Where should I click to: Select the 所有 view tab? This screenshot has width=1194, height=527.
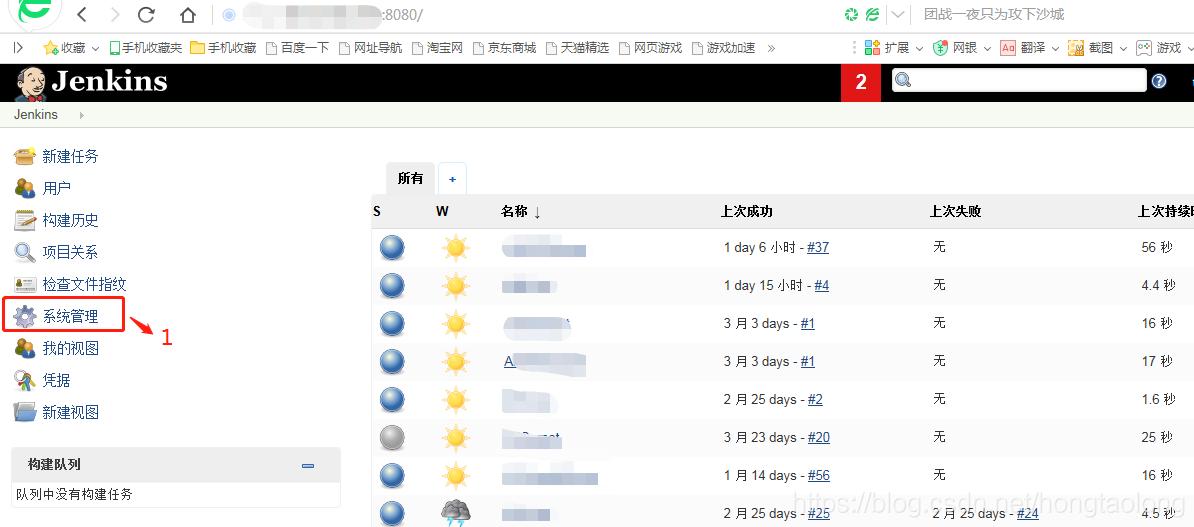[410, 178]
